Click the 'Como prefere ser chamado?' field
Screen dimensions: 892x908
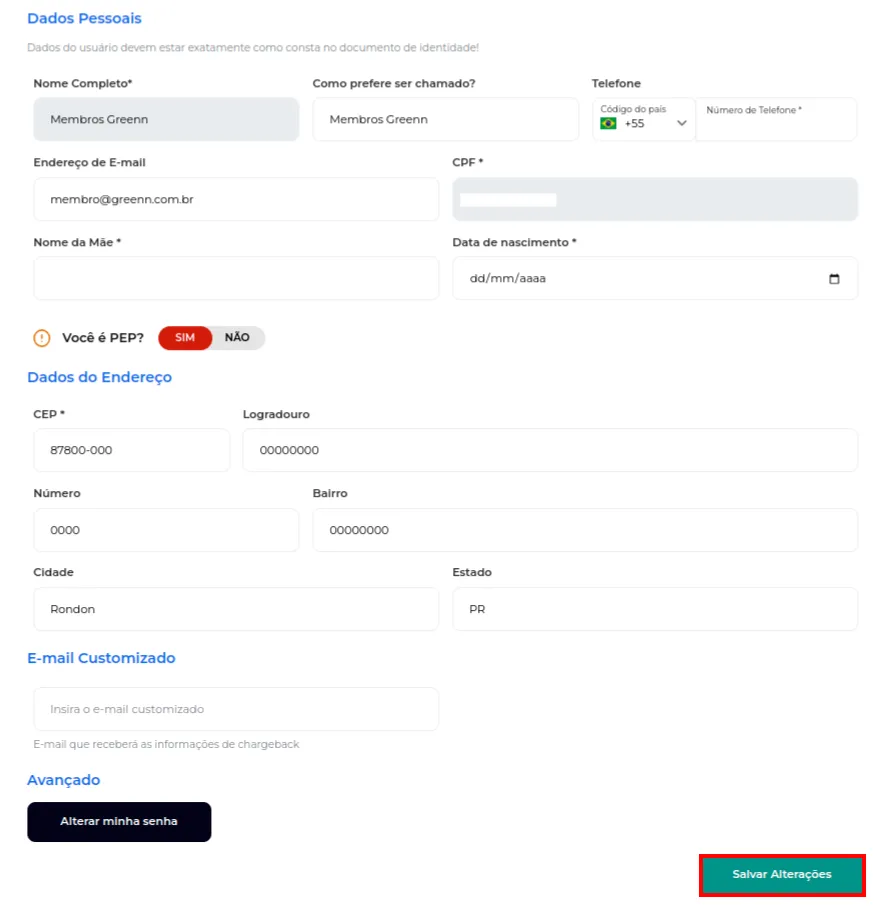coord(445,119)
